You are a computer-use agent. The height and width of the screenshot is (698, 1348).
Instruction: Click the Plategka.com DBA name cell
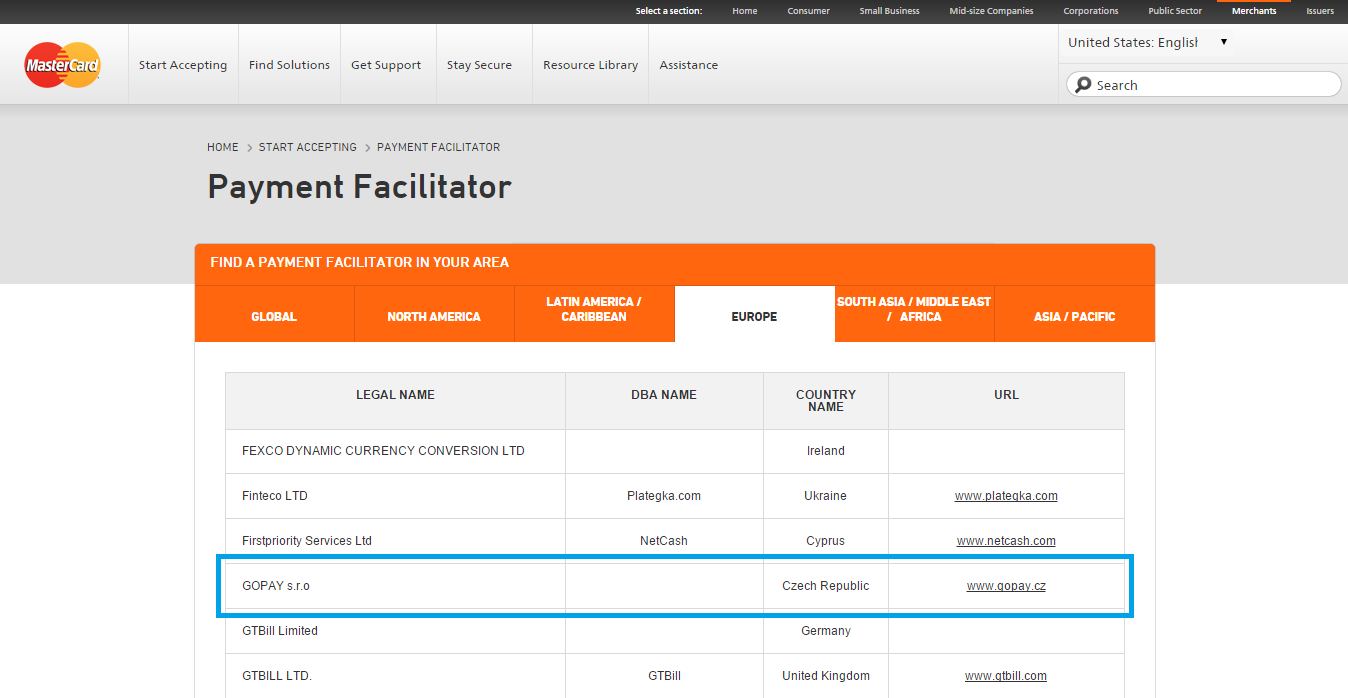[x=664, y=496]
